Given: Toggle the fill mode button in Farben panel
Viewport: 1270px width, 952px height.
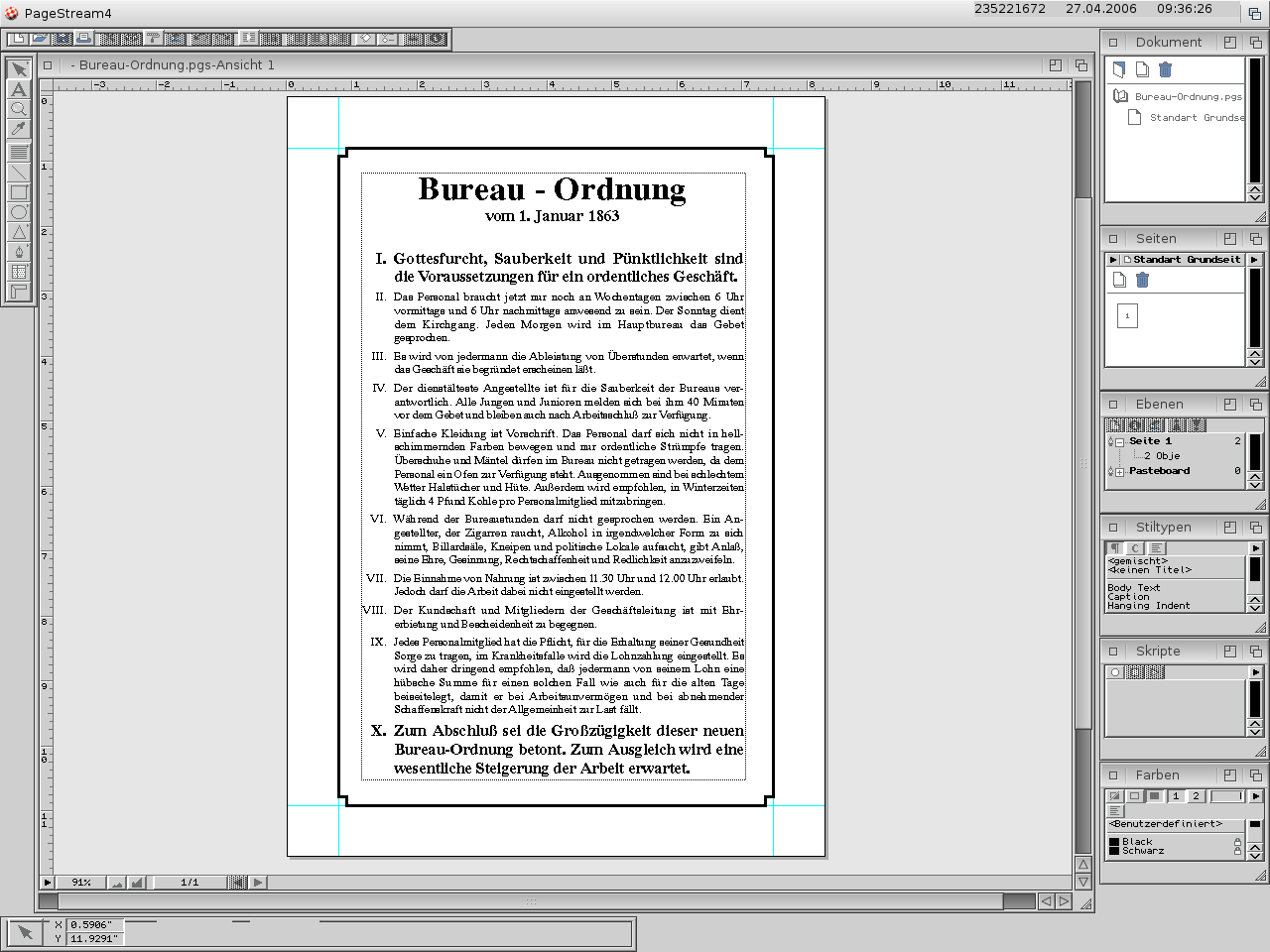Looking at the screenshot, I should click(x=1155, y=796).
